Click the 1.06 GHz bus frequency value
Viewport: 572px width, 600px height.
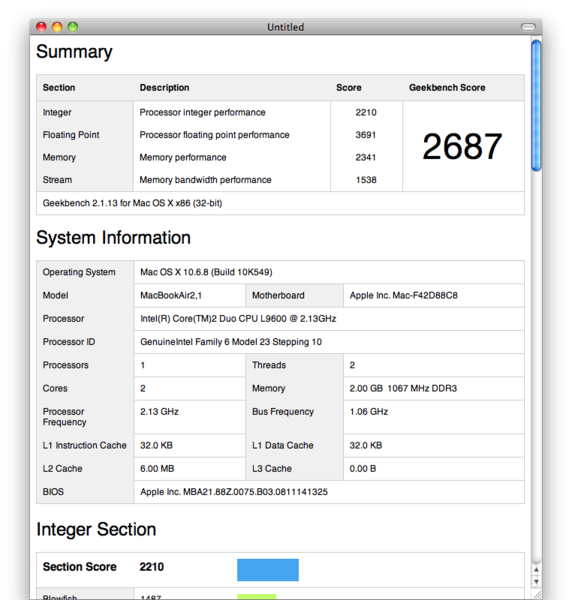[x=368, y=412]
